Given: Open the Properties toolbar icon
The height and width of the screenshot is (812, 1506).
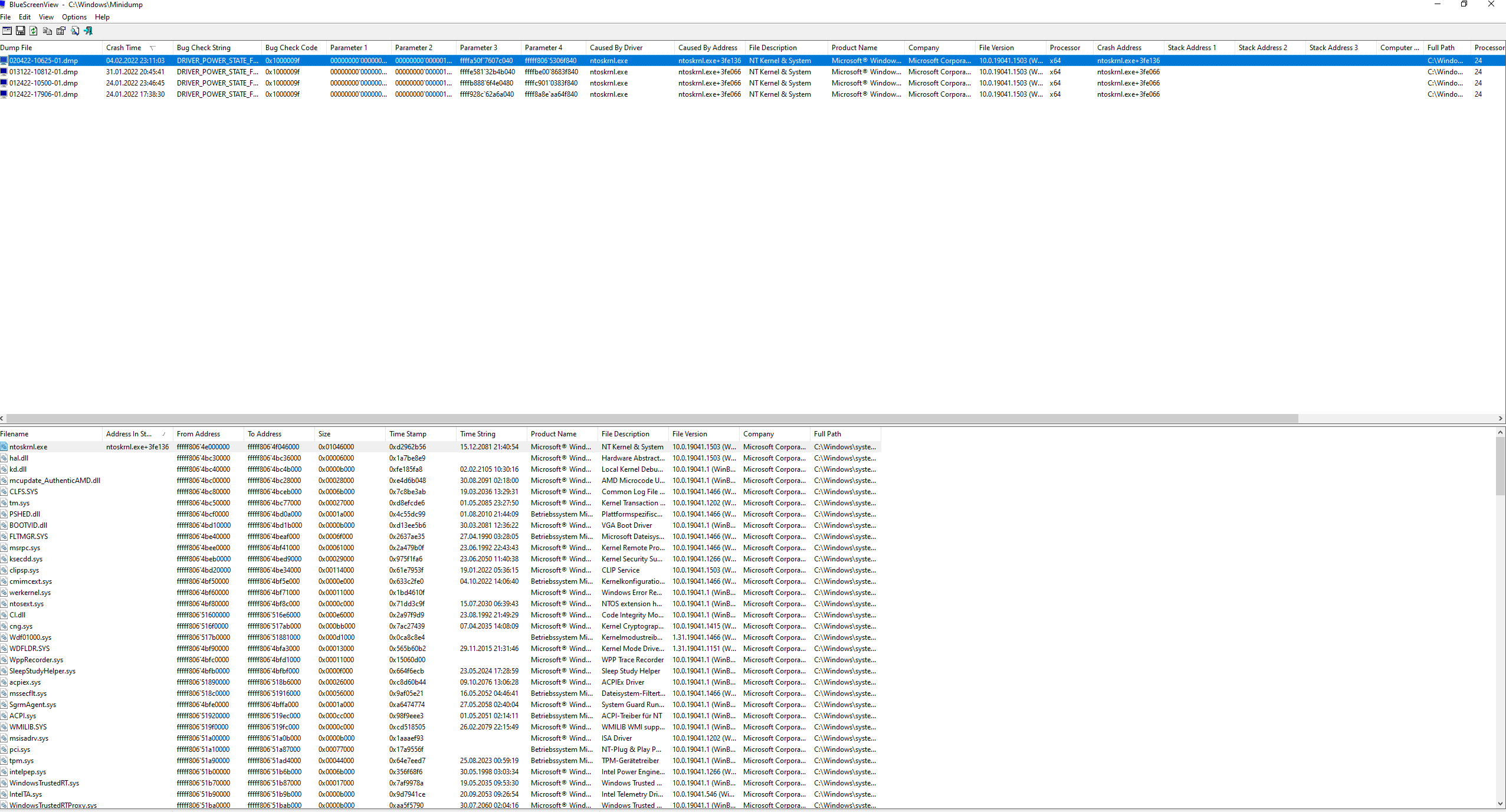Looking at the screenshot, I should tap(61, 31).
